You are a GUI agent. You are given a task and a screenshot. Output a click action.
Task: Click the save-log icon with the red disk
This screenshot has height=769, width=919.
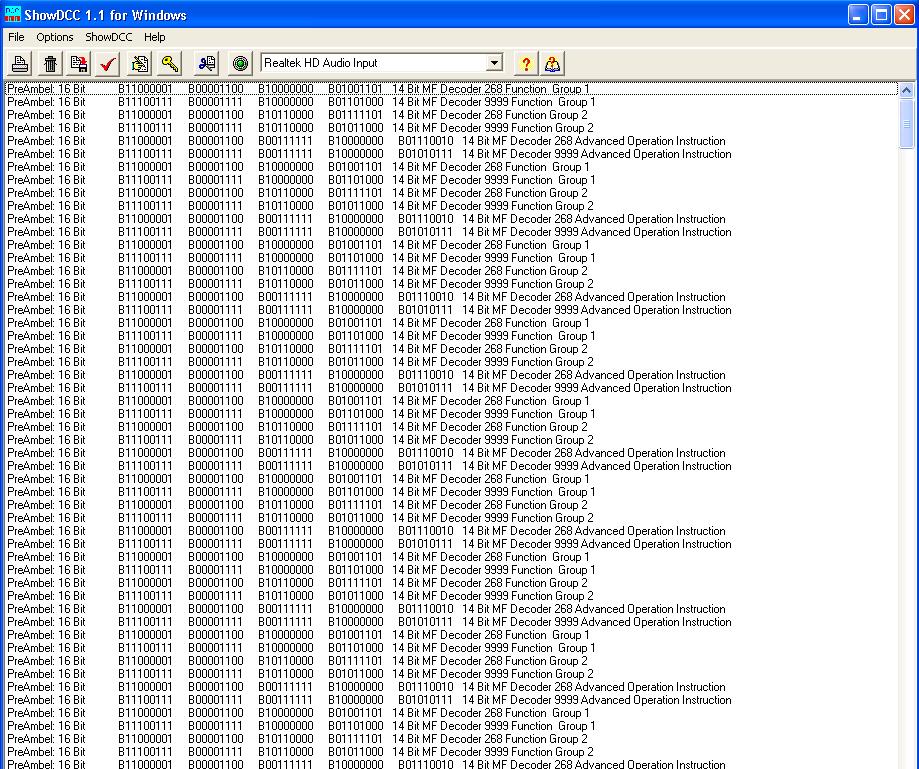coord(79,64)
